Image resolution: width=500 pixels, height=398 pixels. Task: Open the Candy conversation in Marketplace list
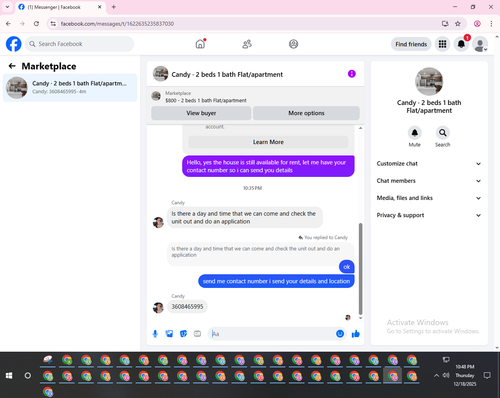[x=70, y=88]
